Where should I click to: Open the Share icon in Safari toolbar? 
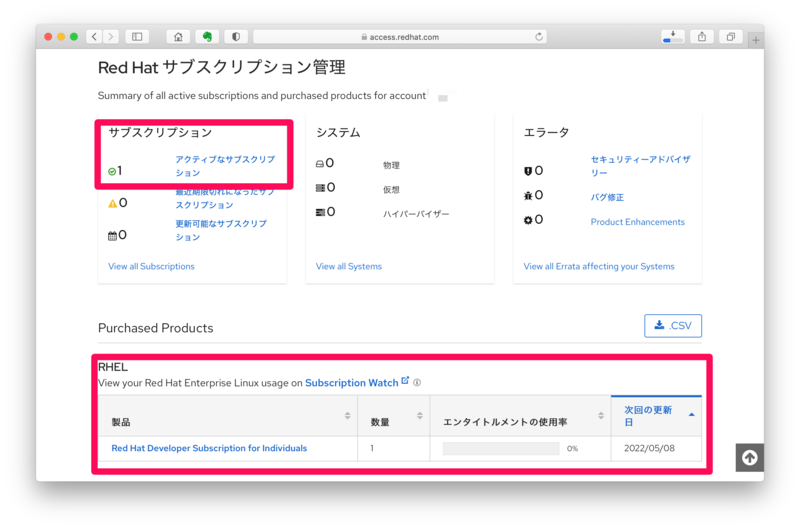(702, 37)
